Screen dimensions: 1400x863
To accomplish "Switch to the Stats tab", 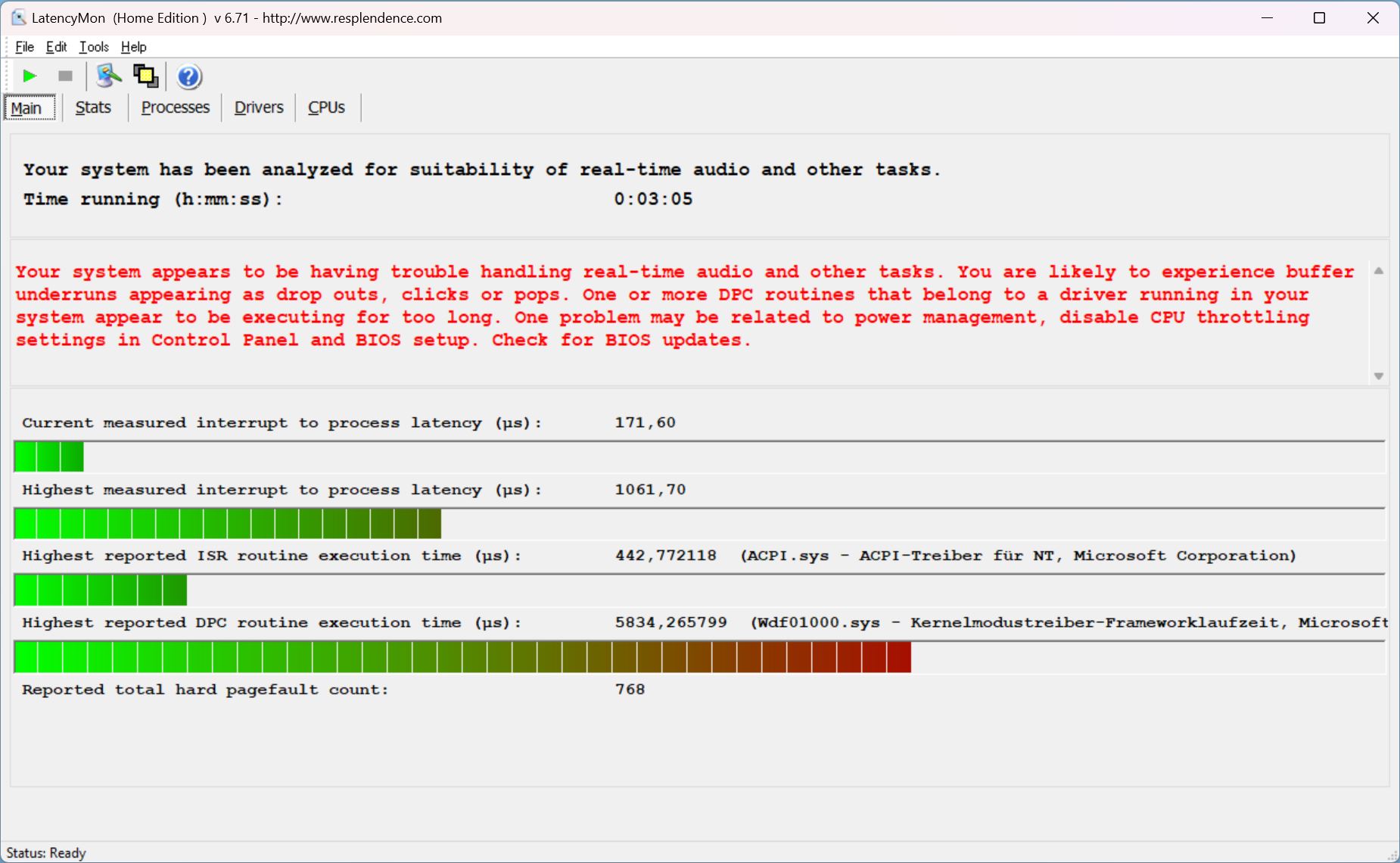I will pos(93,107).
